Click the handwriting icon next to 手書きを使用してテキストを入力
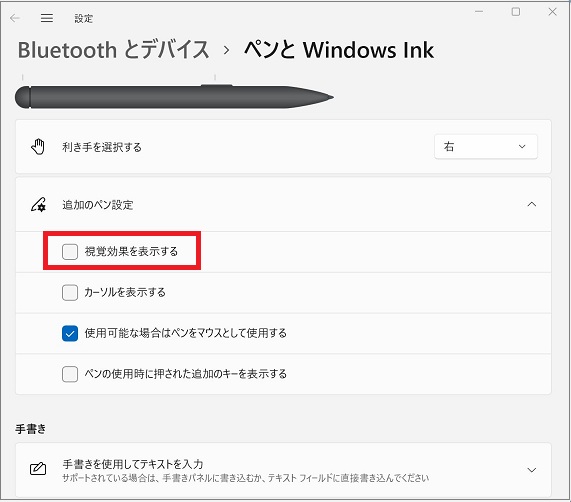This screenshot has width=571, height=502. [x=38, y=469]
